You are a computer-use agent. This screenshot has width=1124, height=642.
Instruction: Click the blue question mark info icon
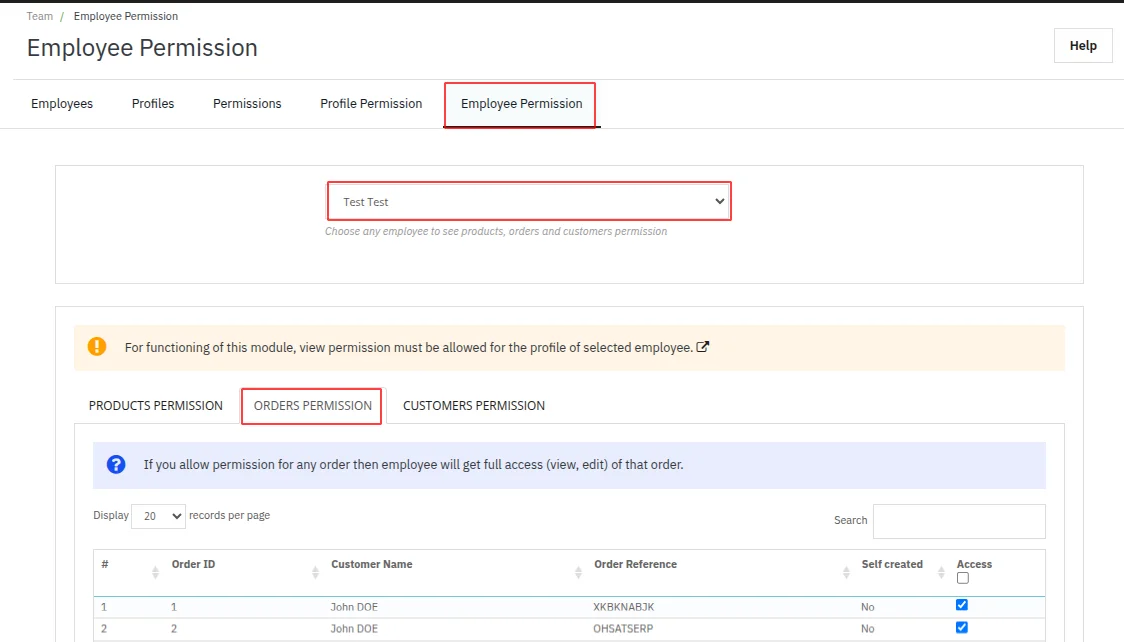click(116, 464)
